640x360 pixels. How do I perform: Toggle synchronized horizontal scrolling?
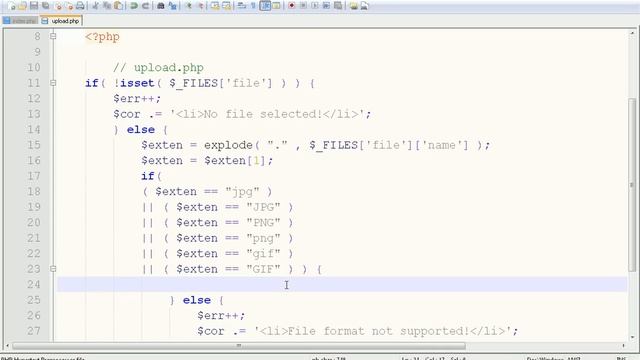point(226,6)
